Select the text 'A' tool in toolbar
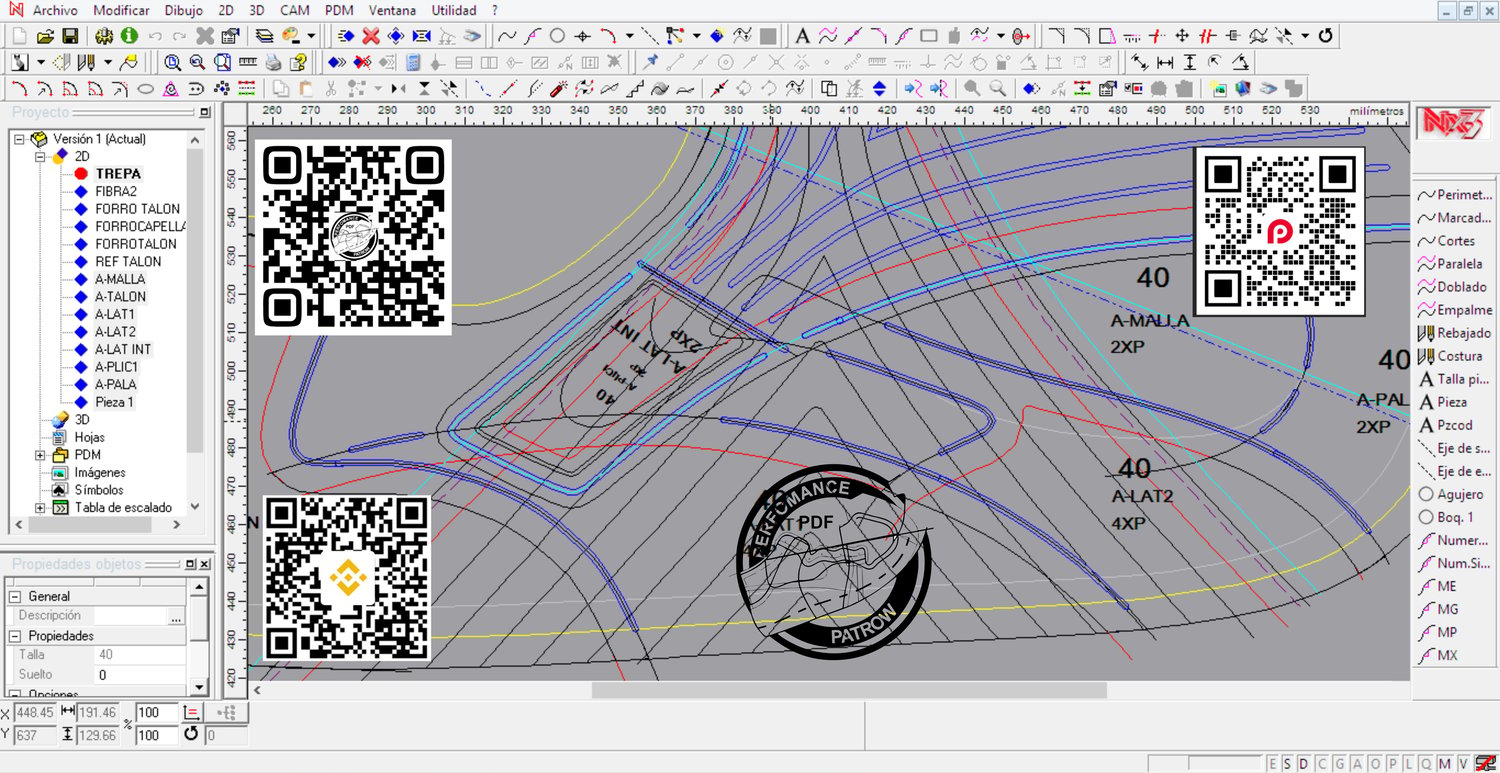This screenshot has height=773, width=1500. 802,36
